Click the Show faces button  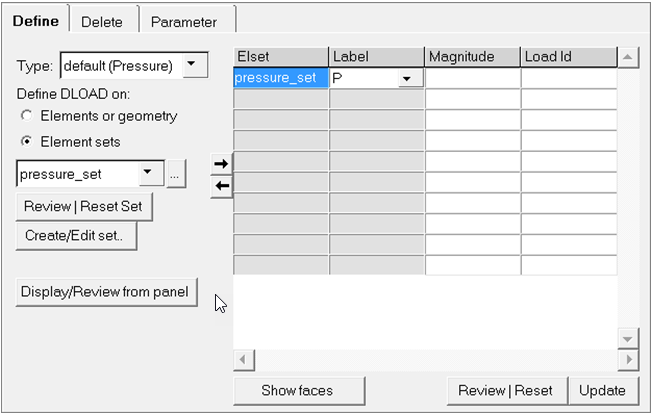pos(298,390)
